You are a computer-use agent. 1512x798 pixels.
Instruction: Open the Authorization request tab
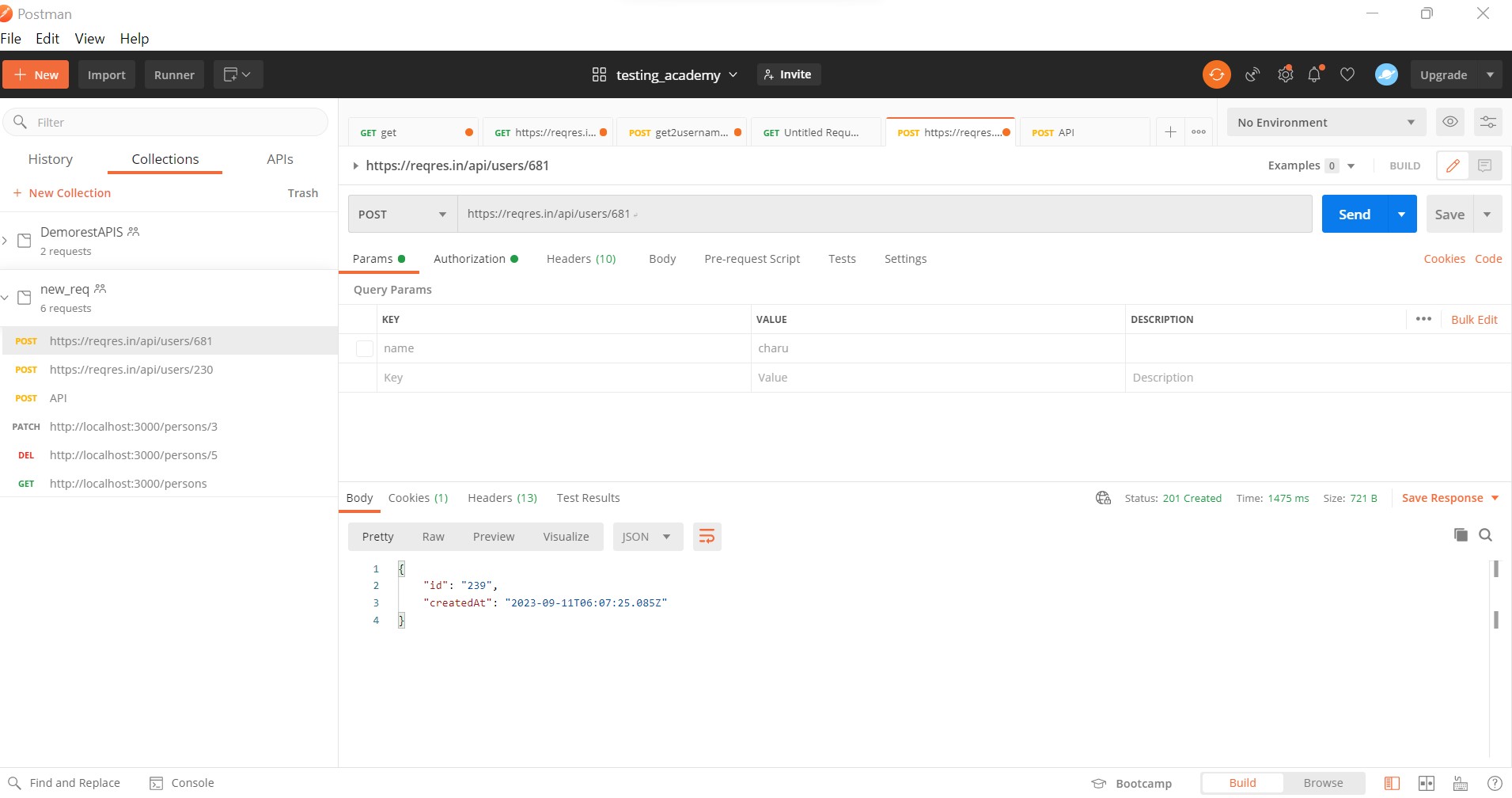point(476,259)
